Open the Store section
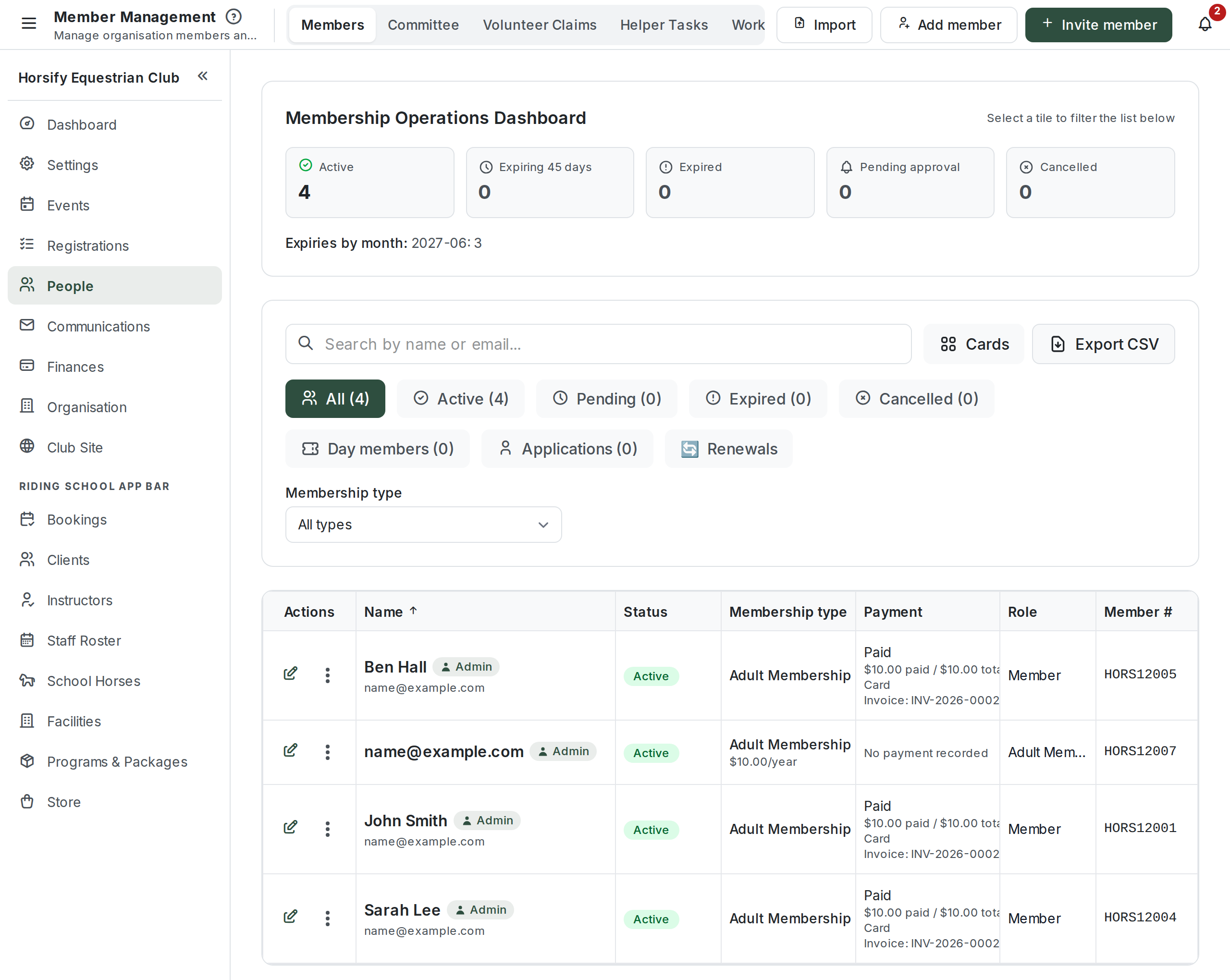 (115, 801)
